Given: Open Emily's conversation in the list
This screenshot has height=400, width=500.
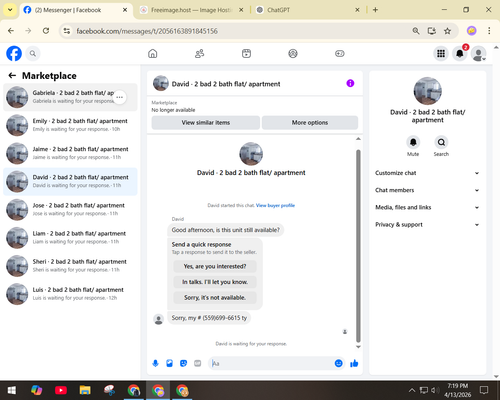Looking at the screenshot, I should pos(70,125).
